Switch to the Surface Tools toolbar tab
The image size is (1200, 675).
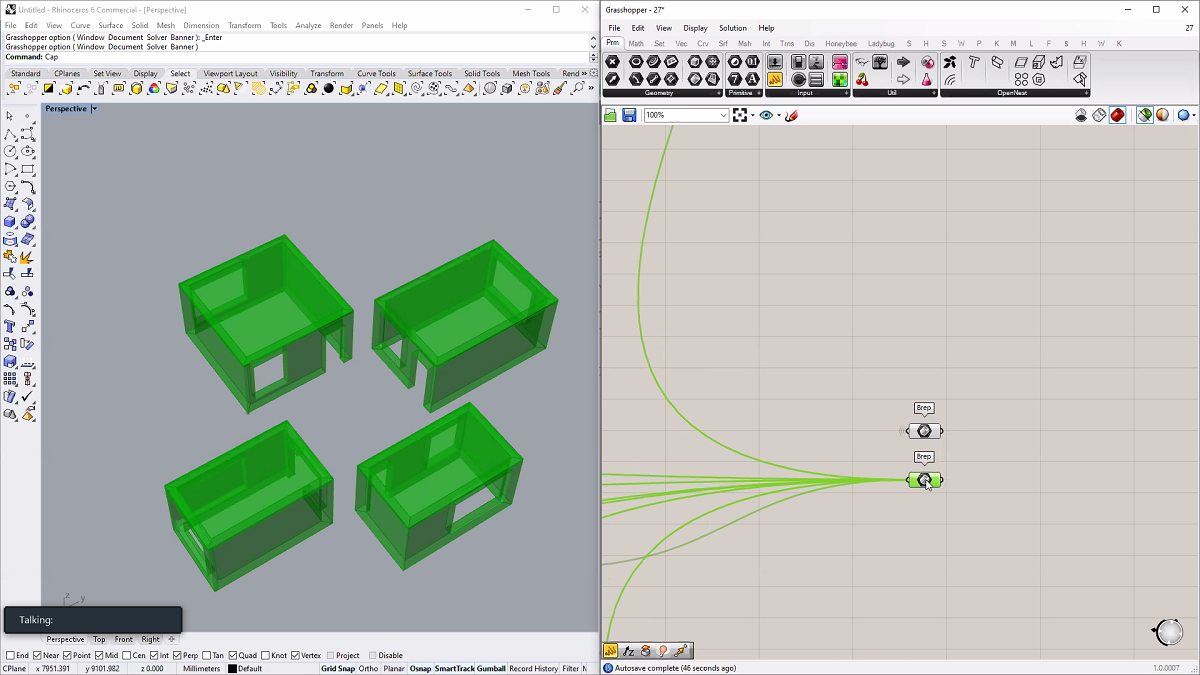429,73
